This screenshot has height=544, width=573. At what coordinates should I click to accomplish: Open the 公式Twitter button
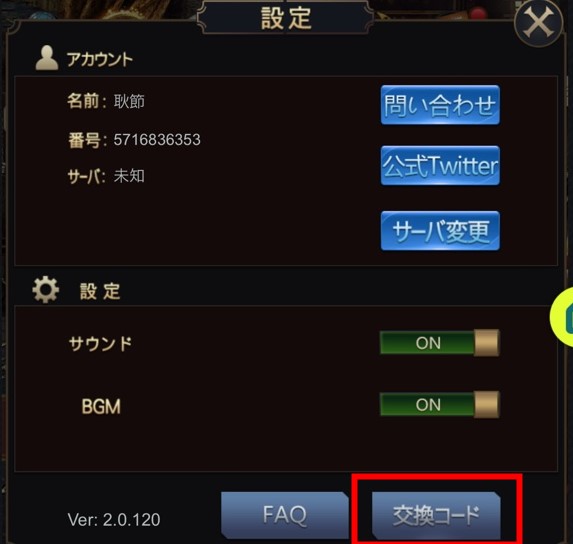440,166
